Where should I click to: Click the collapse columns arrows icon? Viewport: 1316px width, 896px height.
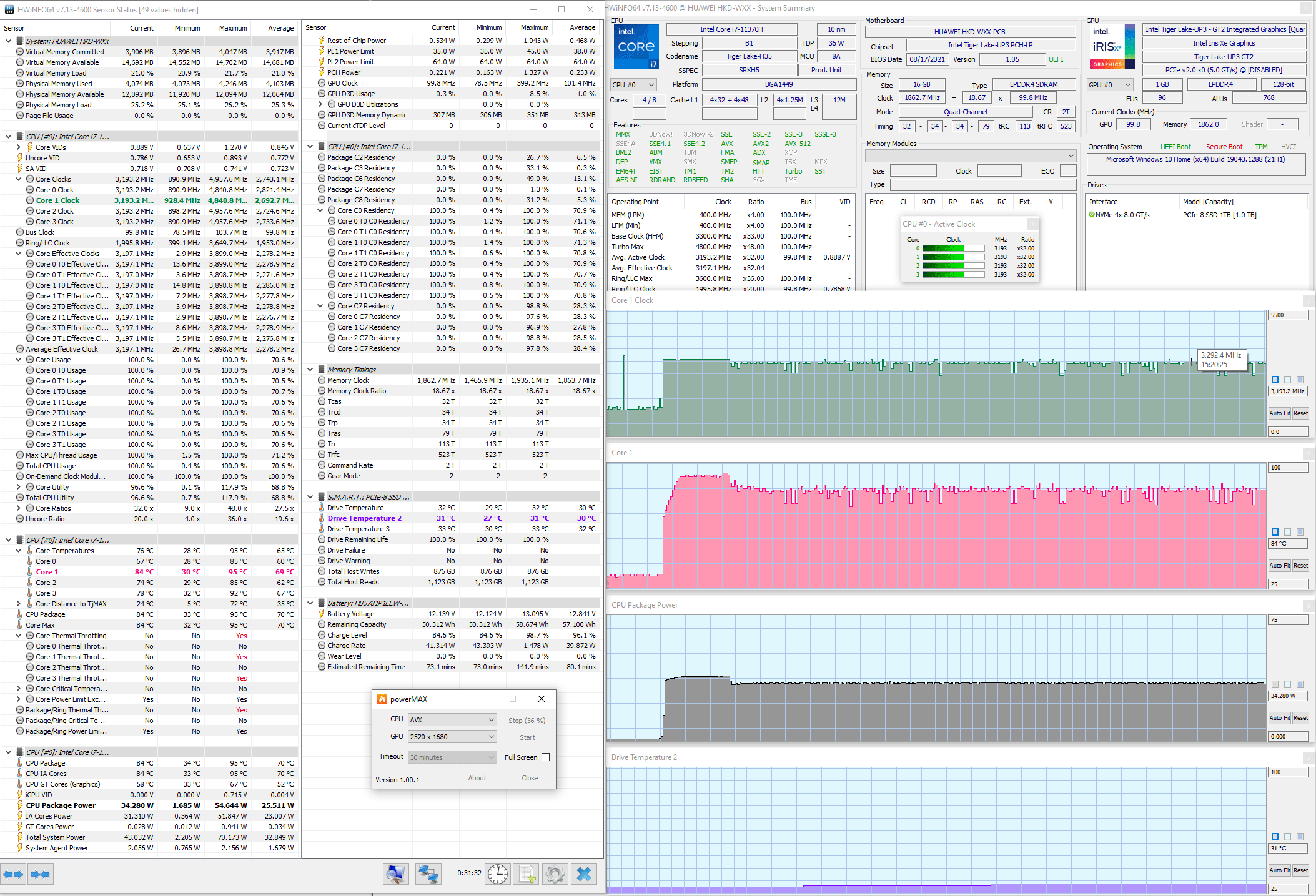(x=40, y=874)
